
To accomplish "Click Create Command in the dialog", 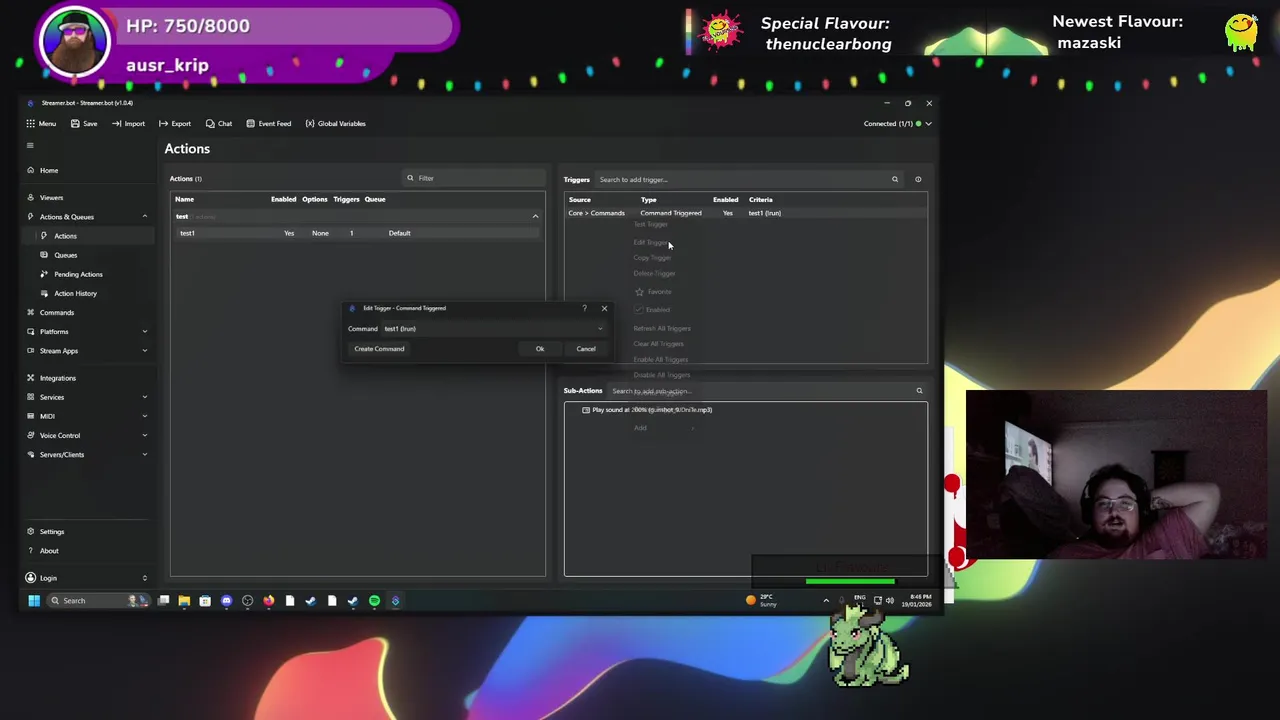I will (x=379, y=349).
